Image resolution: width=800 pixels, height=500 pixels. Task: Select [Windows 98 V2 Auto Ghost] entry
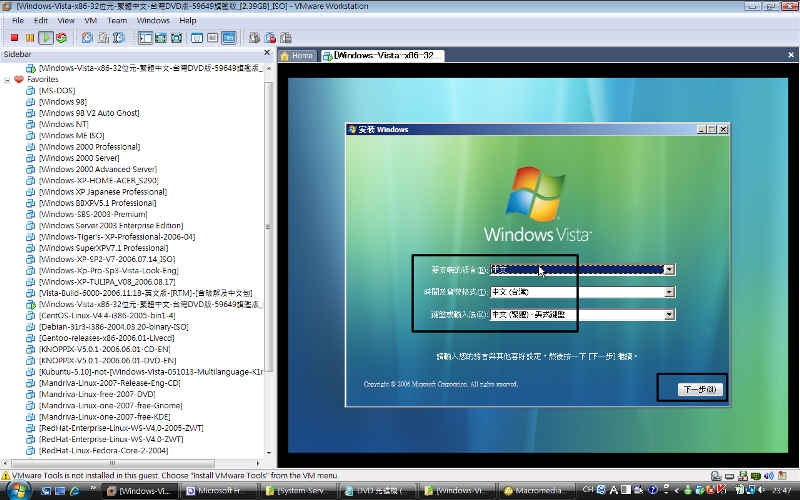[x=89, y=113]
